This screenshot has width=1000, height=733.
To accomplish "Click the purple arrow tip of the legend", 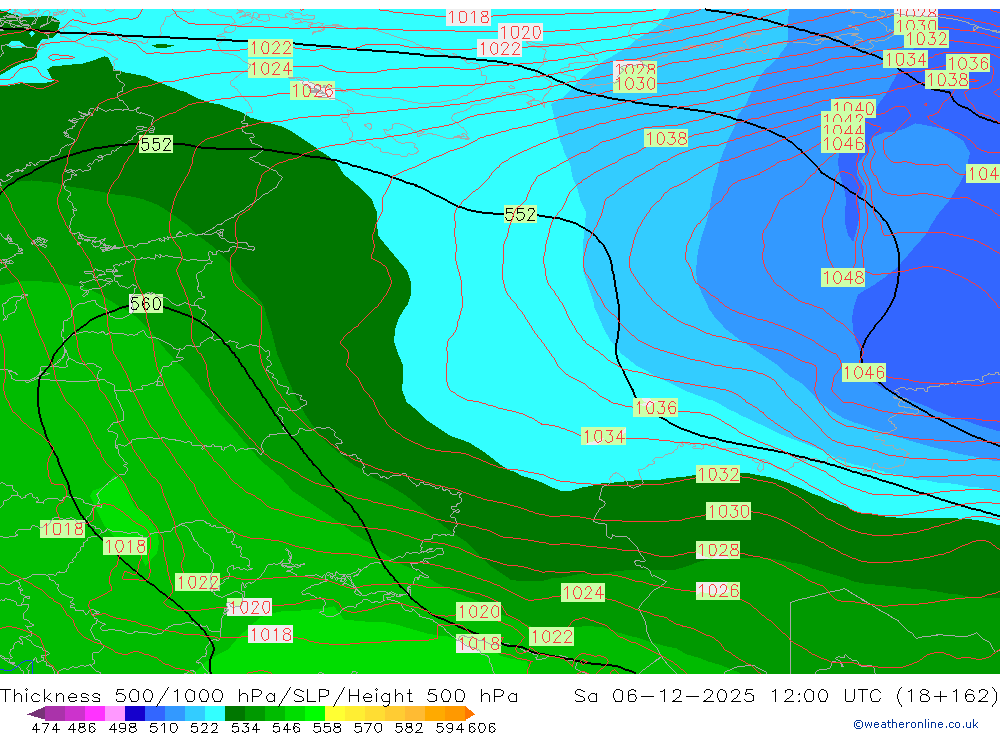I will (x=36, y=713).
